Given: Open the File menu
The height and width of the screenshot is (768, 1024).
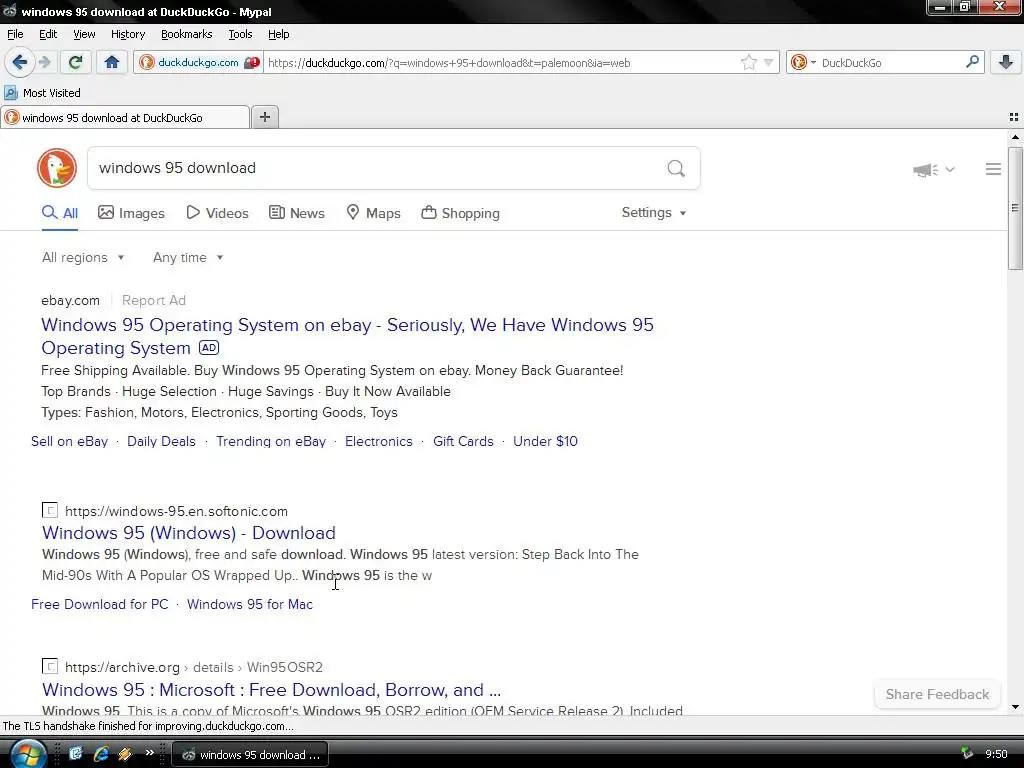Looking at the screenshot, I should (x=15, y=34).
